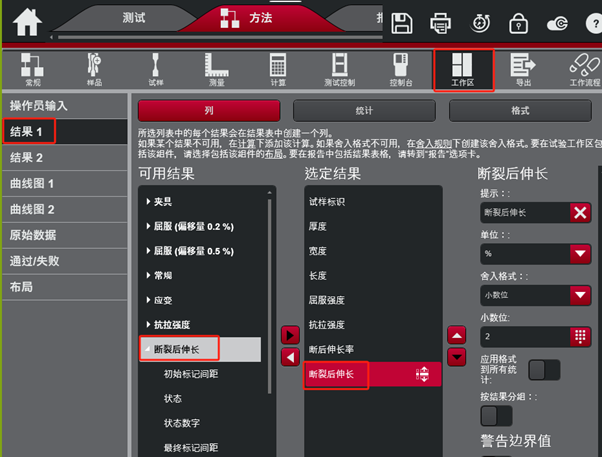The height and width of the screenshot is (457, 602).
Task: Select the 工作区 workspace icon
Action: point(463,69)
